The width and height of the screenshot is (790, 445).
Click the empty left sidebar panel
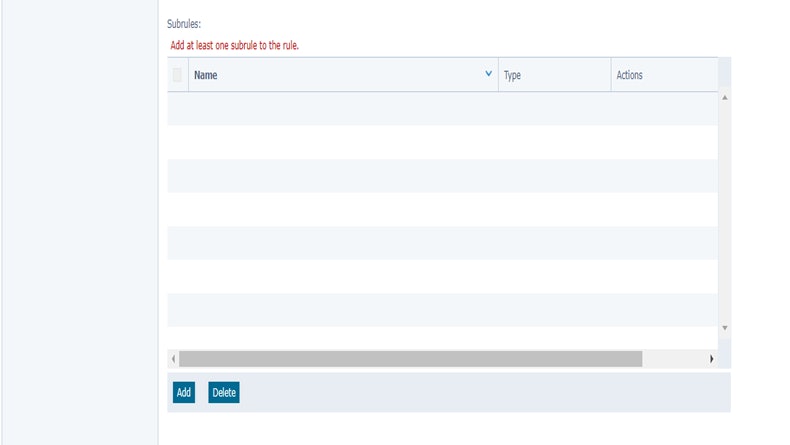coord(79,222)
